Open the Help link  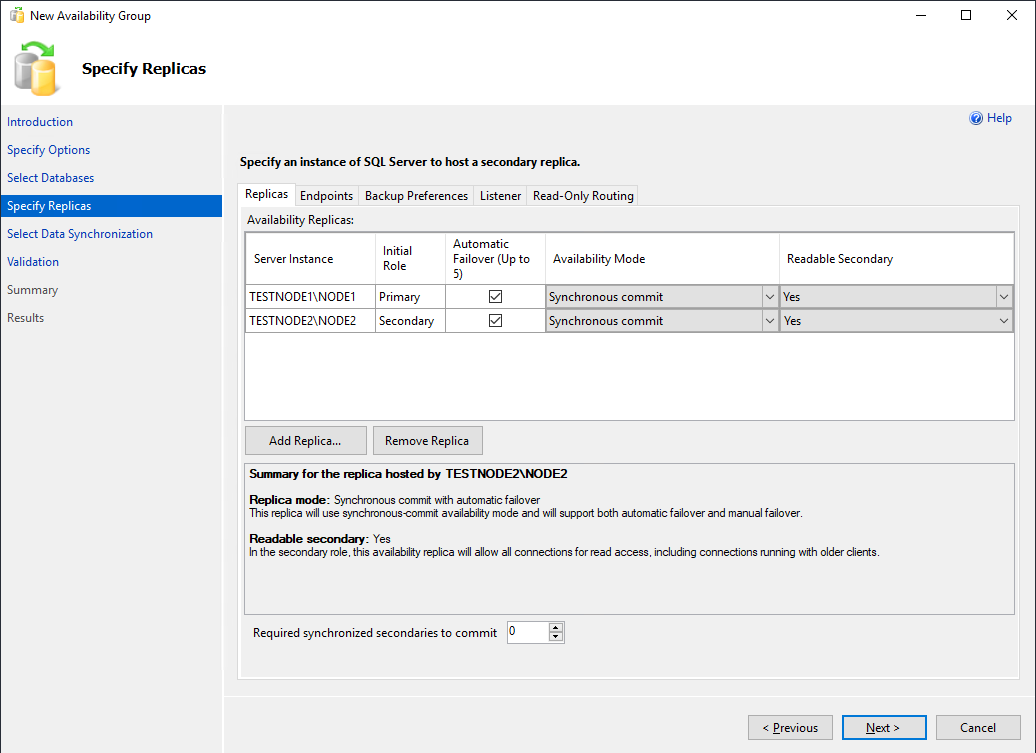tap(999, 118)
